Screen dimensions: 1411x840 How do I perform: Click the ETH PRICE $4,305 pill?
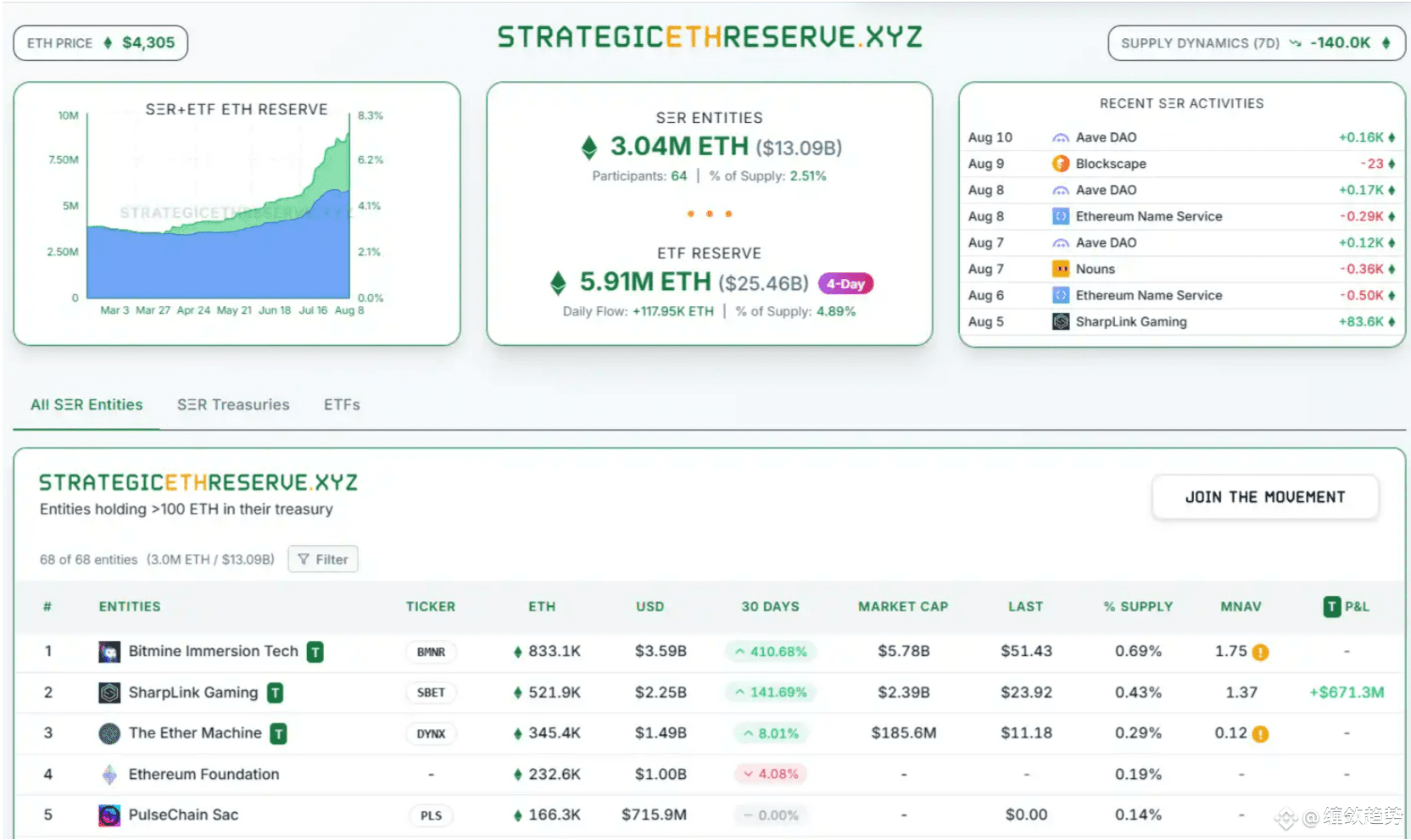(x=101, y=43)
